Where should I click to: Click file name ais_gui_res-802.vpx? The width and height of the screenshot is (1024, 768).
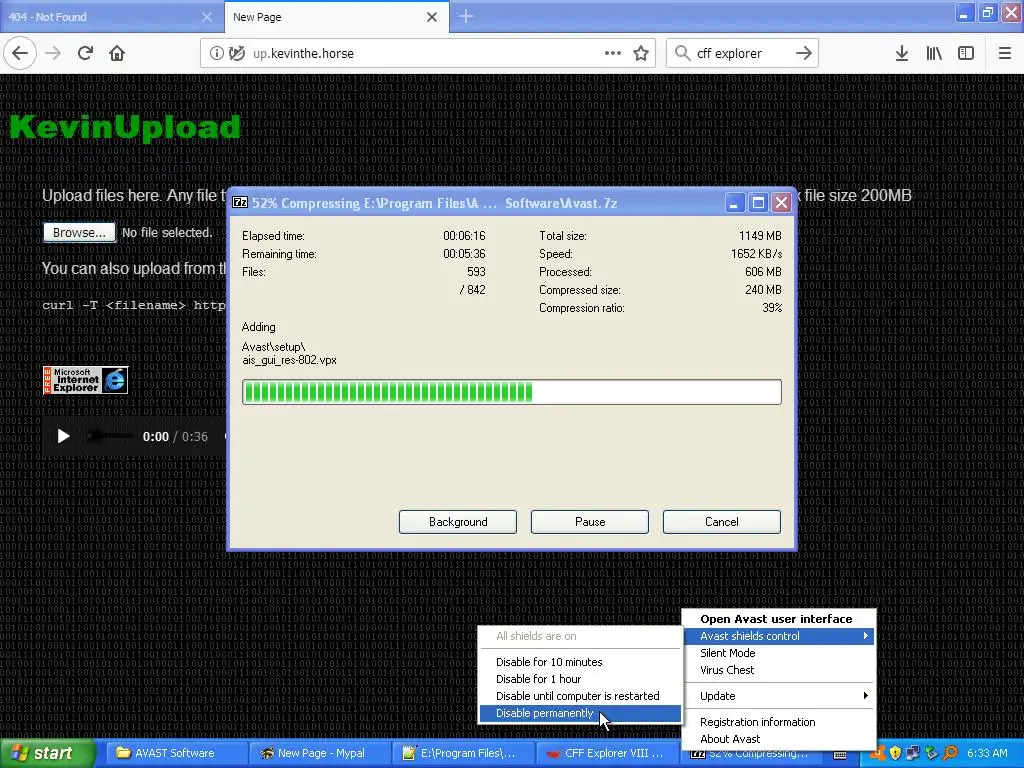click(x=289, y=360)
